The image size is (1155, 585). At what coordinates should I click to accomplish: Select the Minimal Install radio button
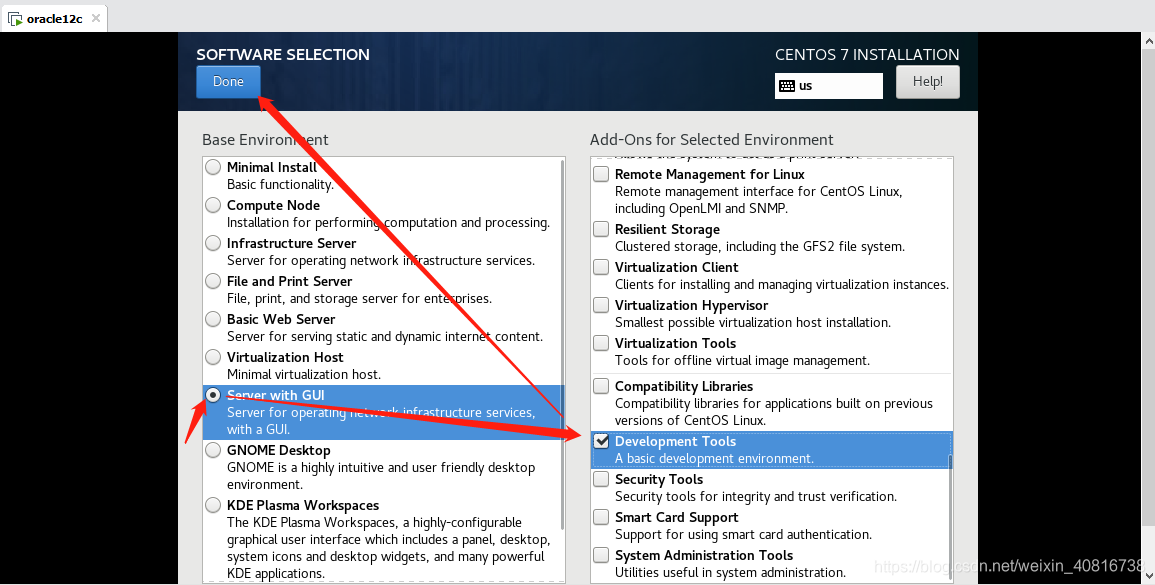[213, 167]
